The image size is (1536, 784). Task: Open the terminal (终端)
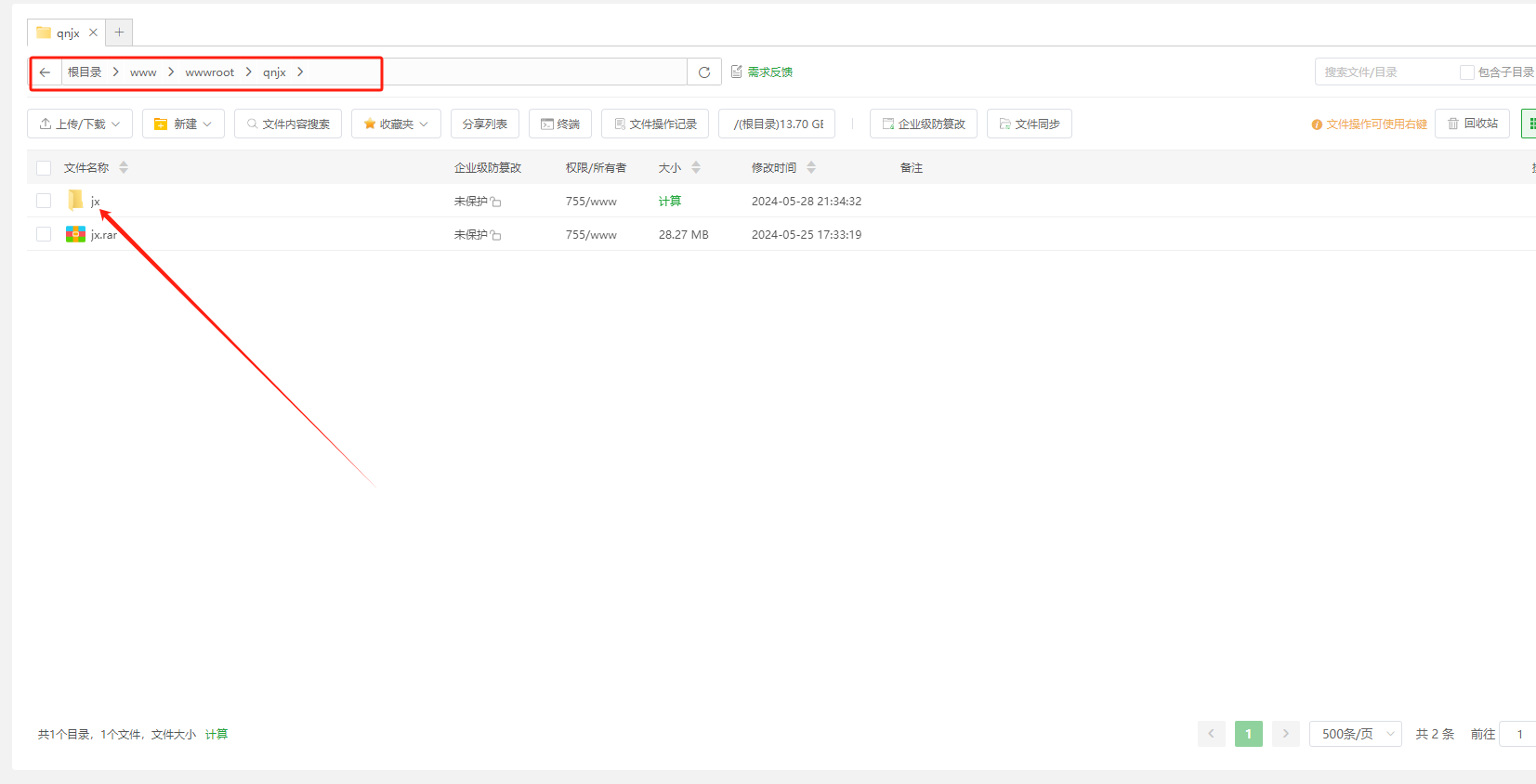560,124
